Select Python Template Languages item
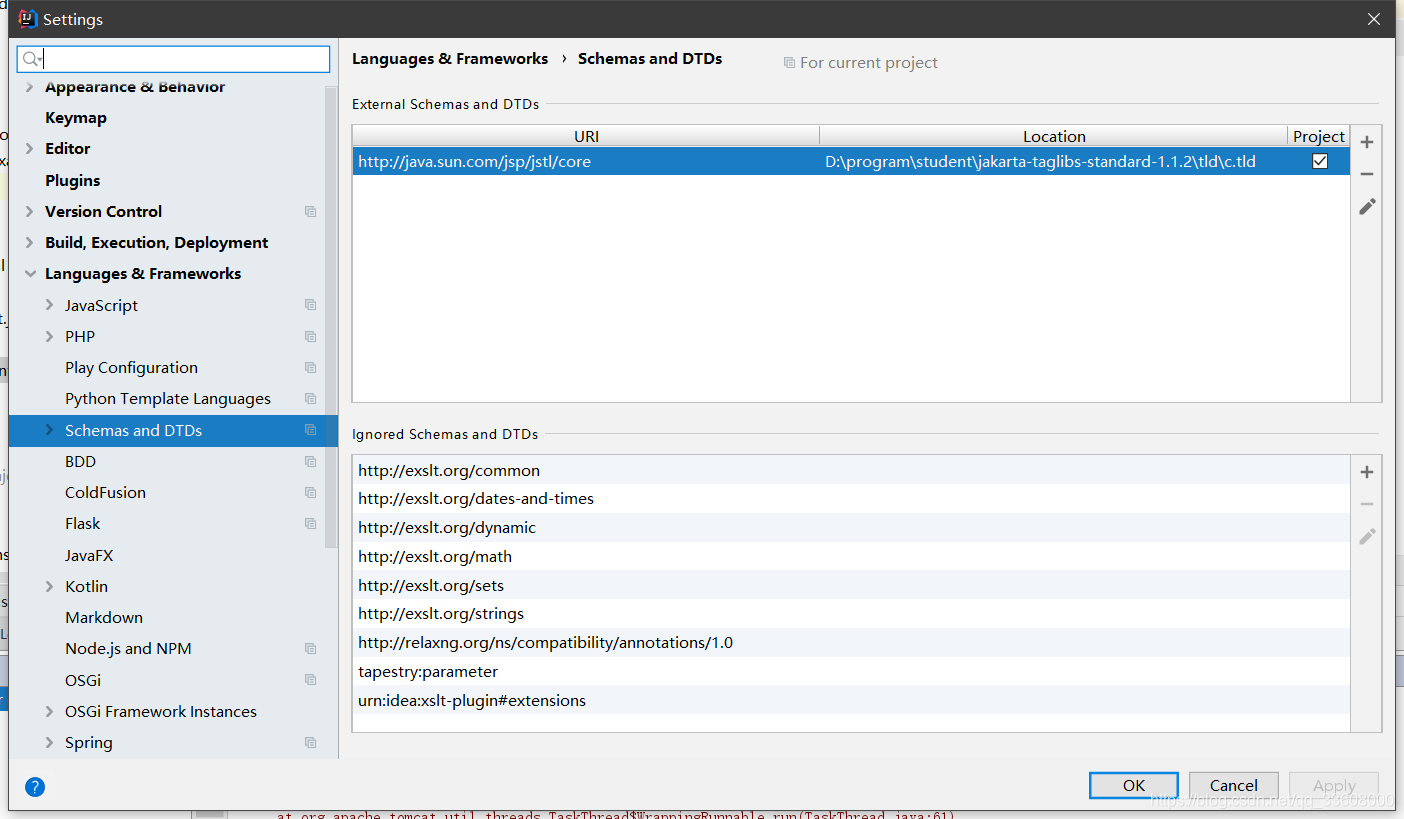1404x819 pixels. pyautogui.click(x=168, y=398)
